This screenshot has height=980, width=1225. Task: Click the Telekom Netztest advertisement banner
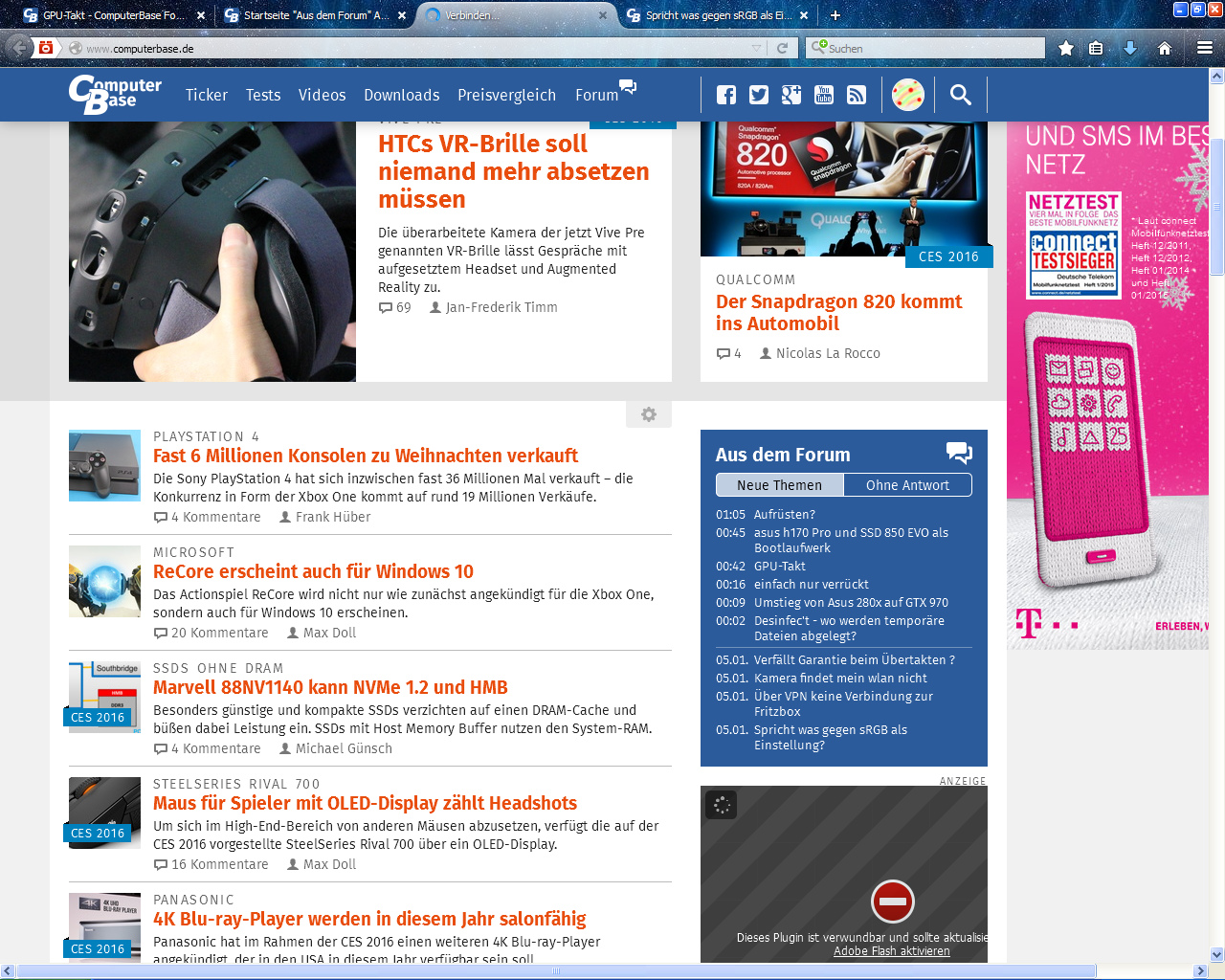[x=1107, y=386]
